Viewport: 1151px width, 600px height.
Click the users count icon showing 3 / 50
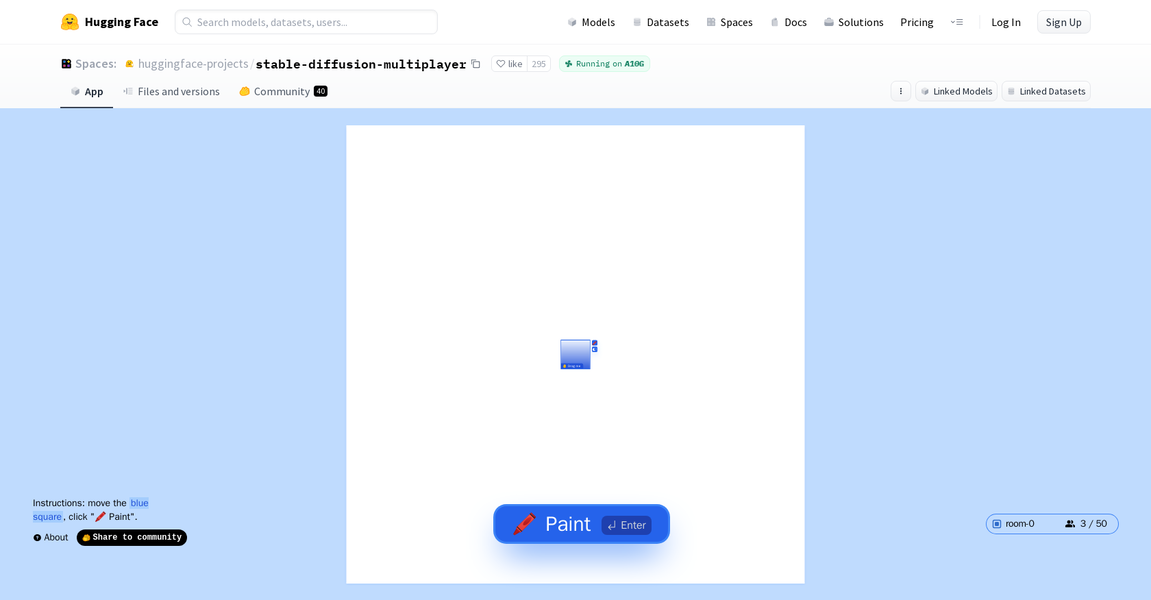[x=1070, y=523]
